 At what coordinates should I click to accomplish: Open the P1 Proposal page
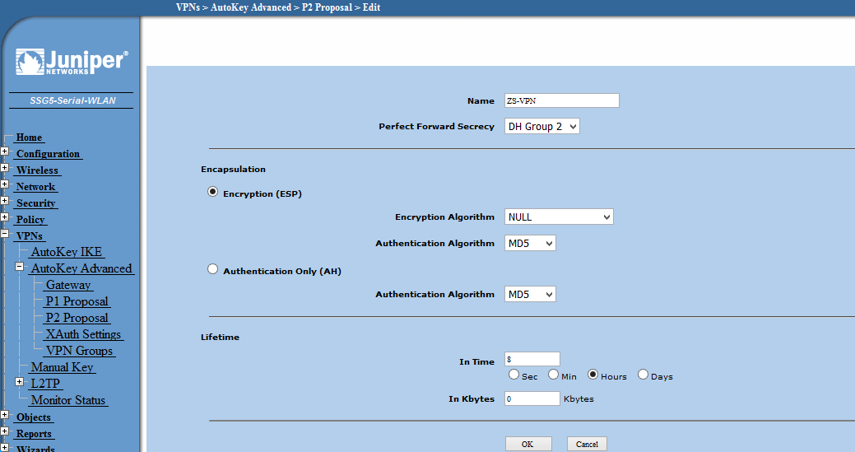tap(77, 301)
